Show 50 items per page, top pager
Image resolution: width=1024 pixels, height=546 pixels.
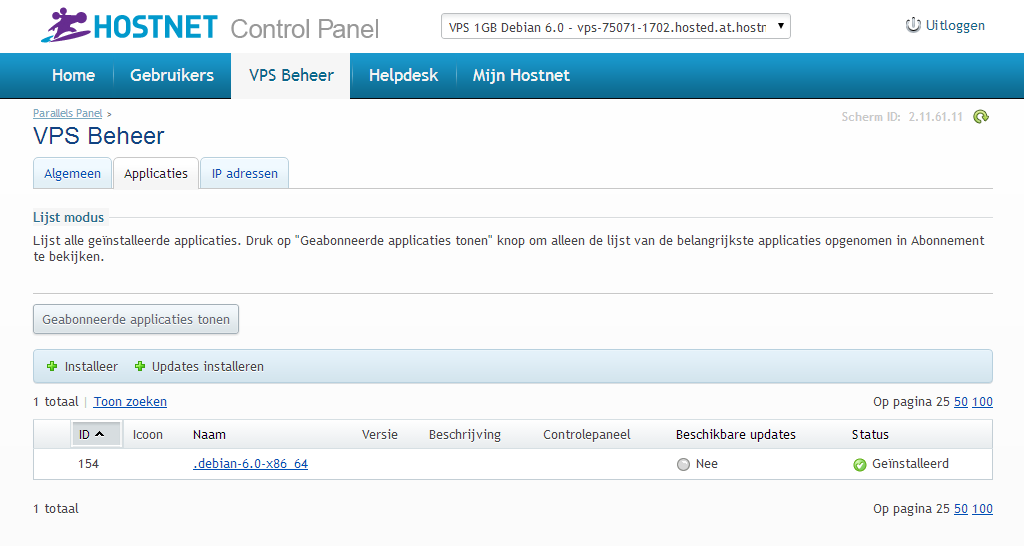[960, 402]
